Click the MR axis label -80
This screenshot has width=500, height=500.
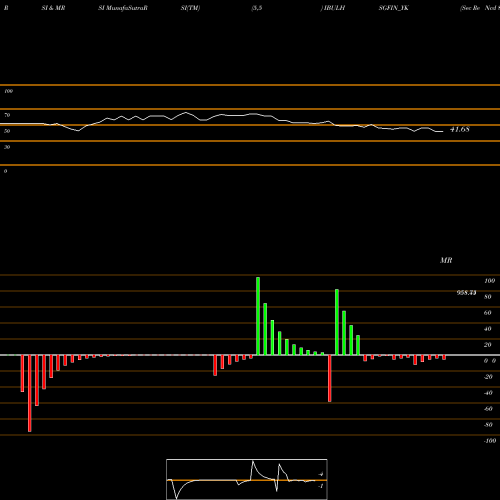(488, 425)
